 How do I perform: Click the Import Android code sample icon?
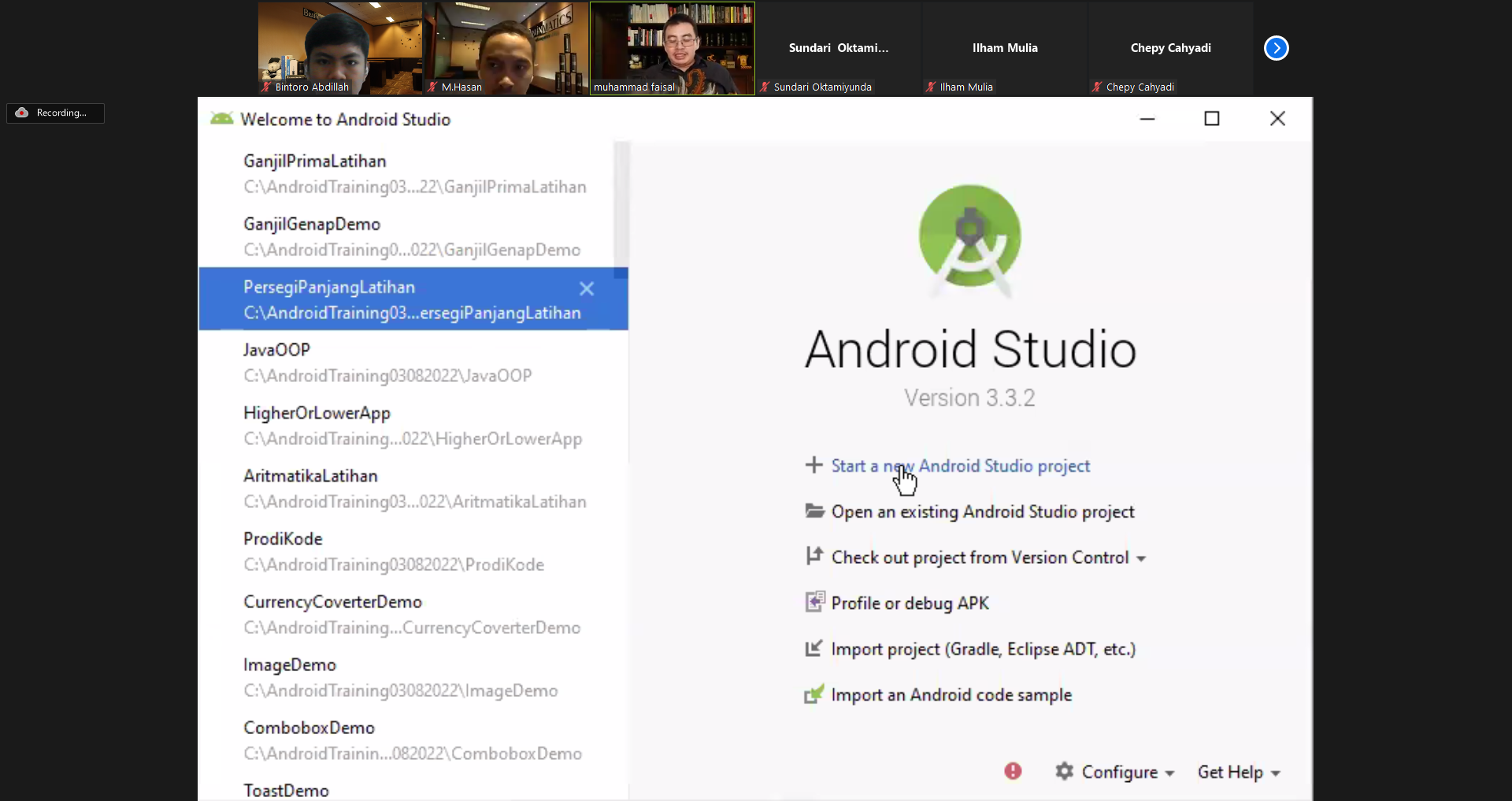(813, 695)
